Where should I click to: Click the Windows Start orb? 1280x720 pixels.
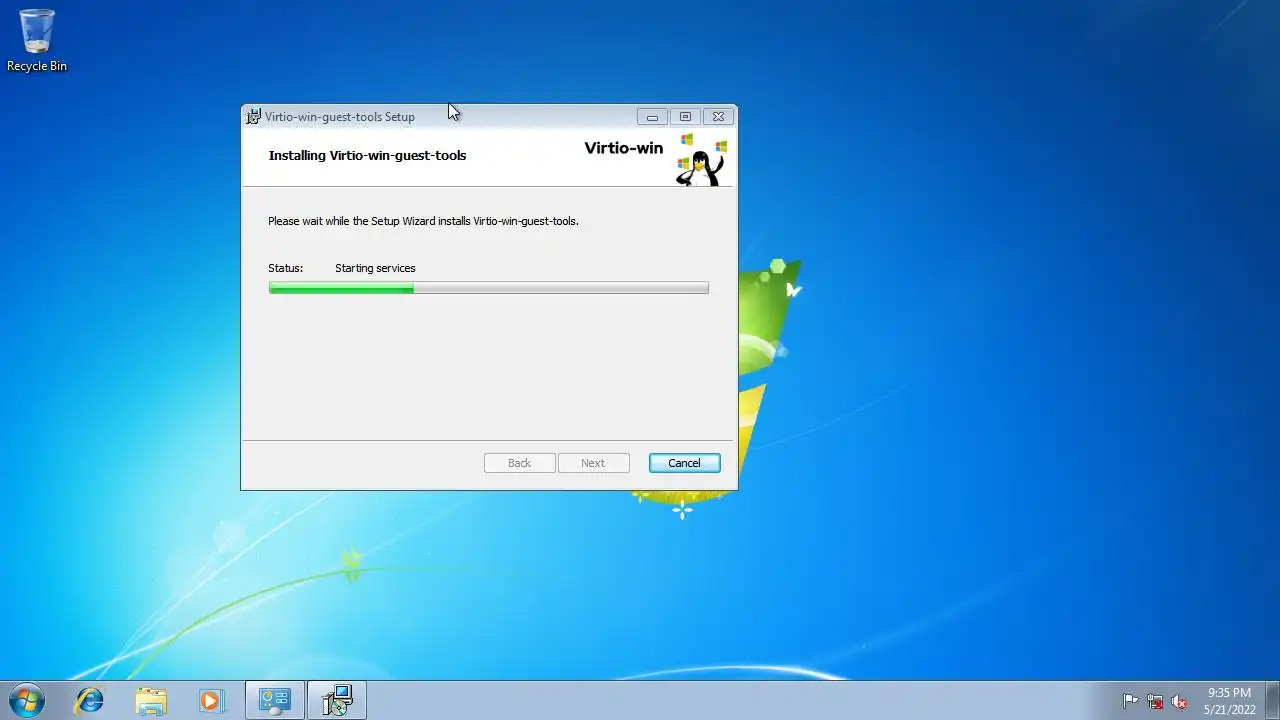tap(26, 700)
